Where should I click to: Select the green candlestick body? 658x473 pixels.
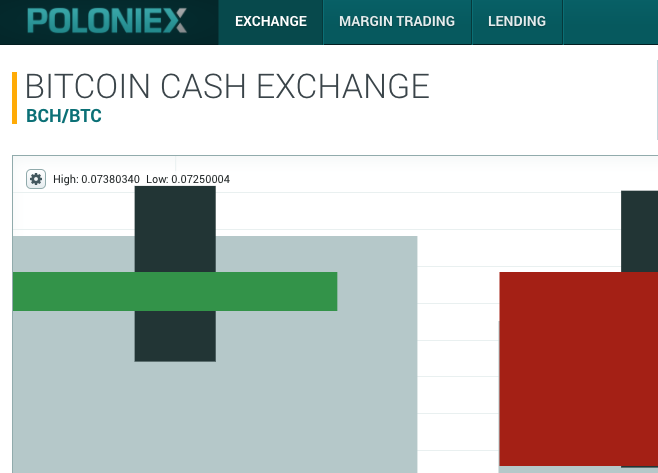(175, 291)
